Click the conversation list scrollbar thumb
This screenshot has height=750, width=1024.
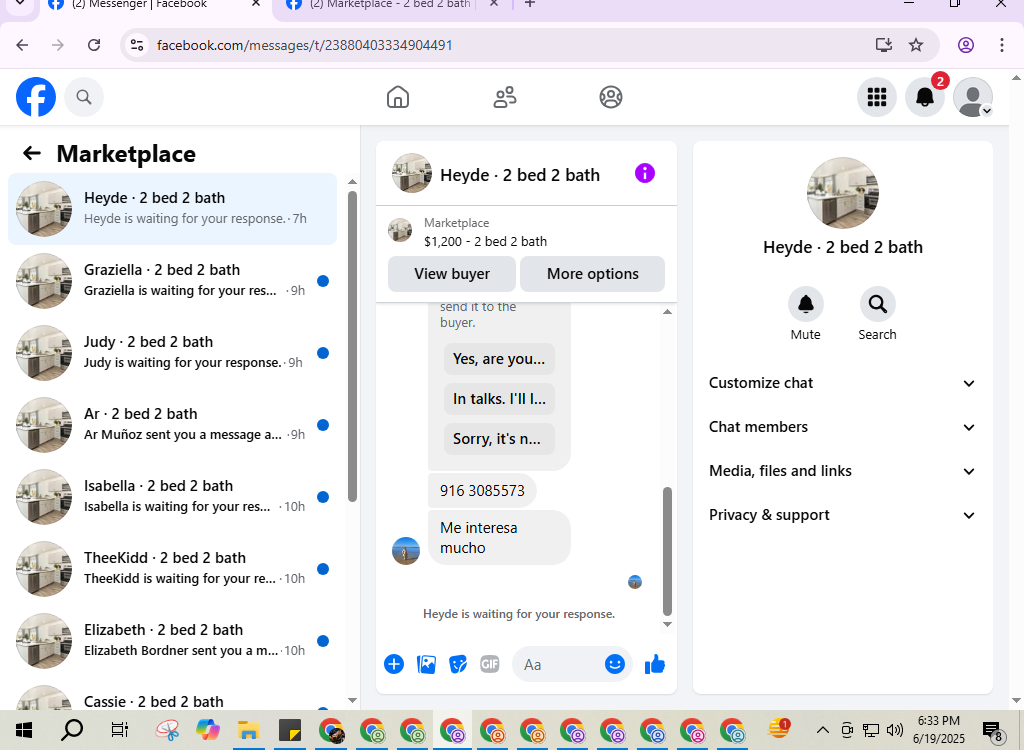tap(353, 346)
